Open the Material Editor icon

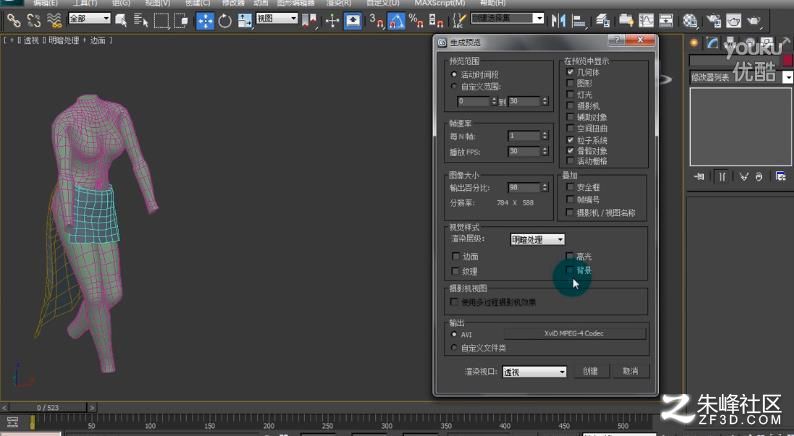pyautogui.click(x=690, y=21)
